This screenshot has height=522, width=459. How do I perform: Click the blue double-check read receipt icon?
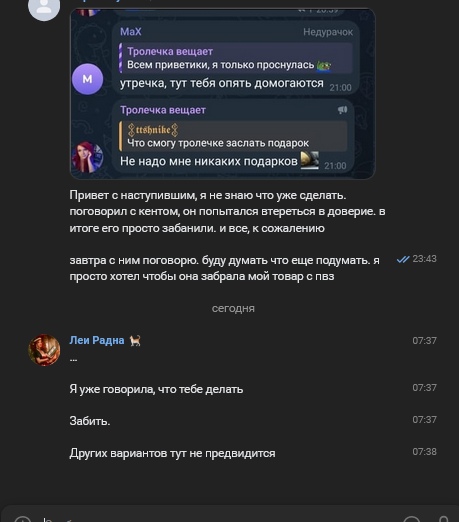click(403, 259)
